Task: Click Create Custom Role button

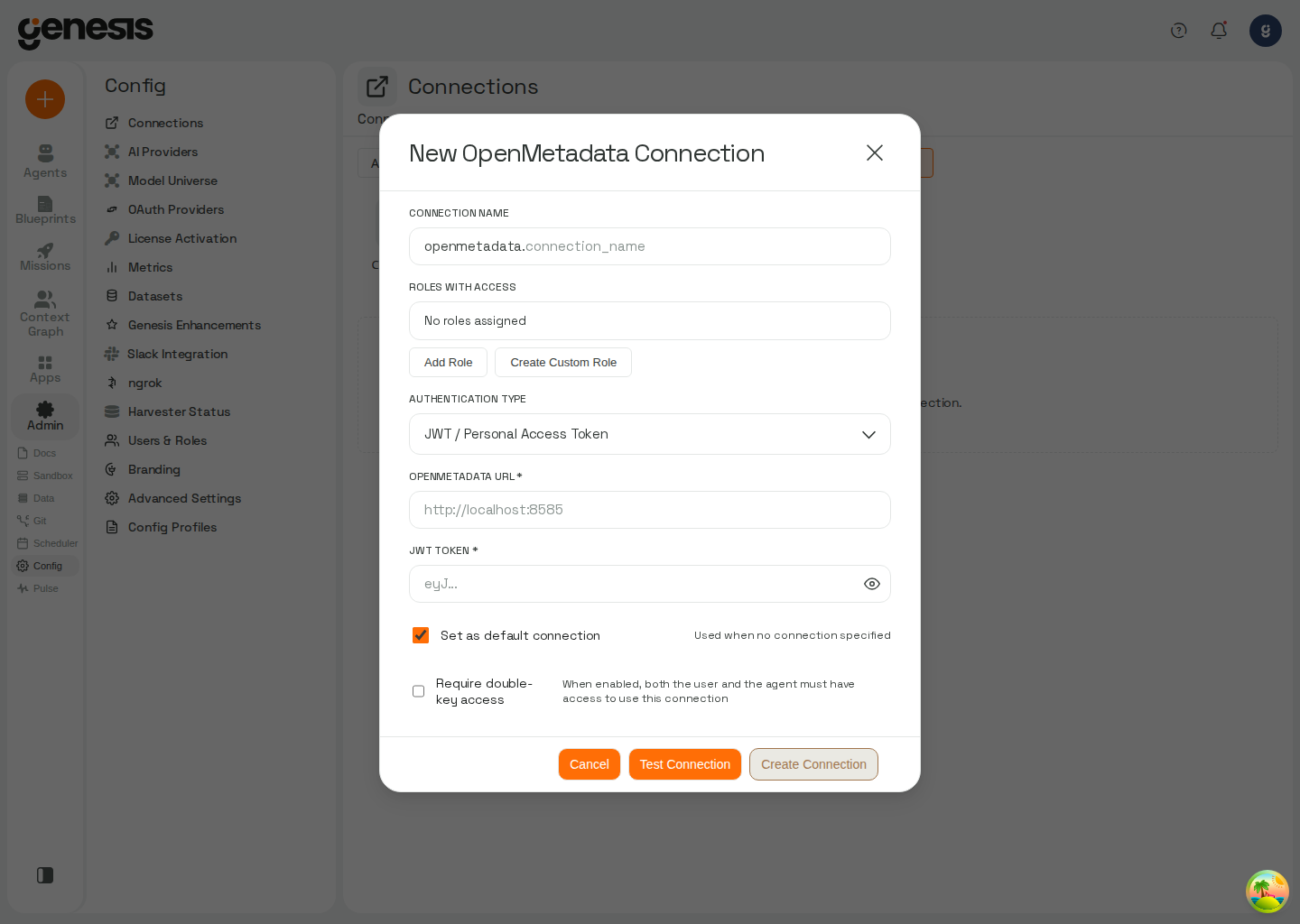Action: click(x=563, y=363)
